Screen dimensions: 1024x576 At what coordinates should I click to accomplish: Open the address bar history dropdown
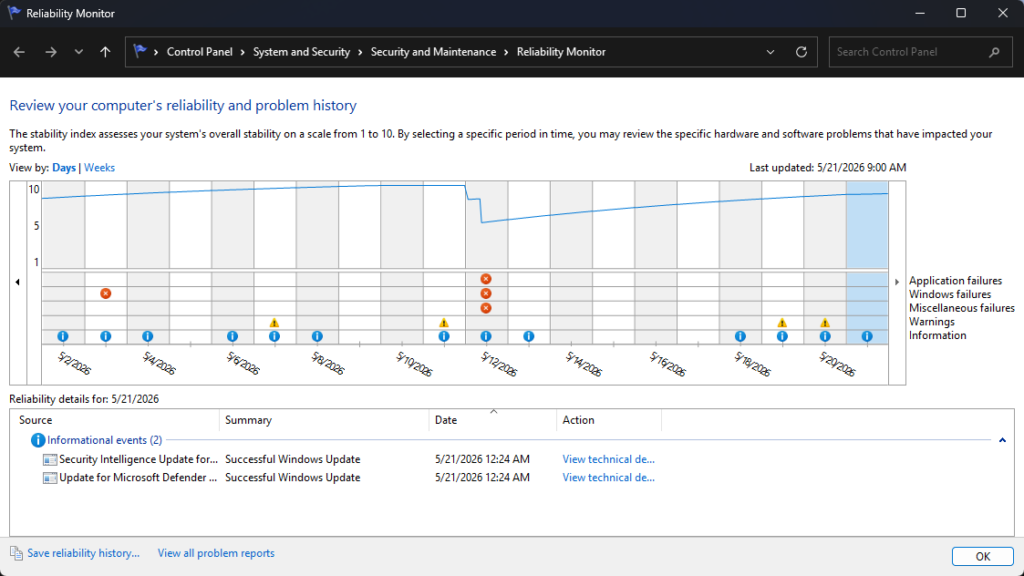click(x=771, y=52)
